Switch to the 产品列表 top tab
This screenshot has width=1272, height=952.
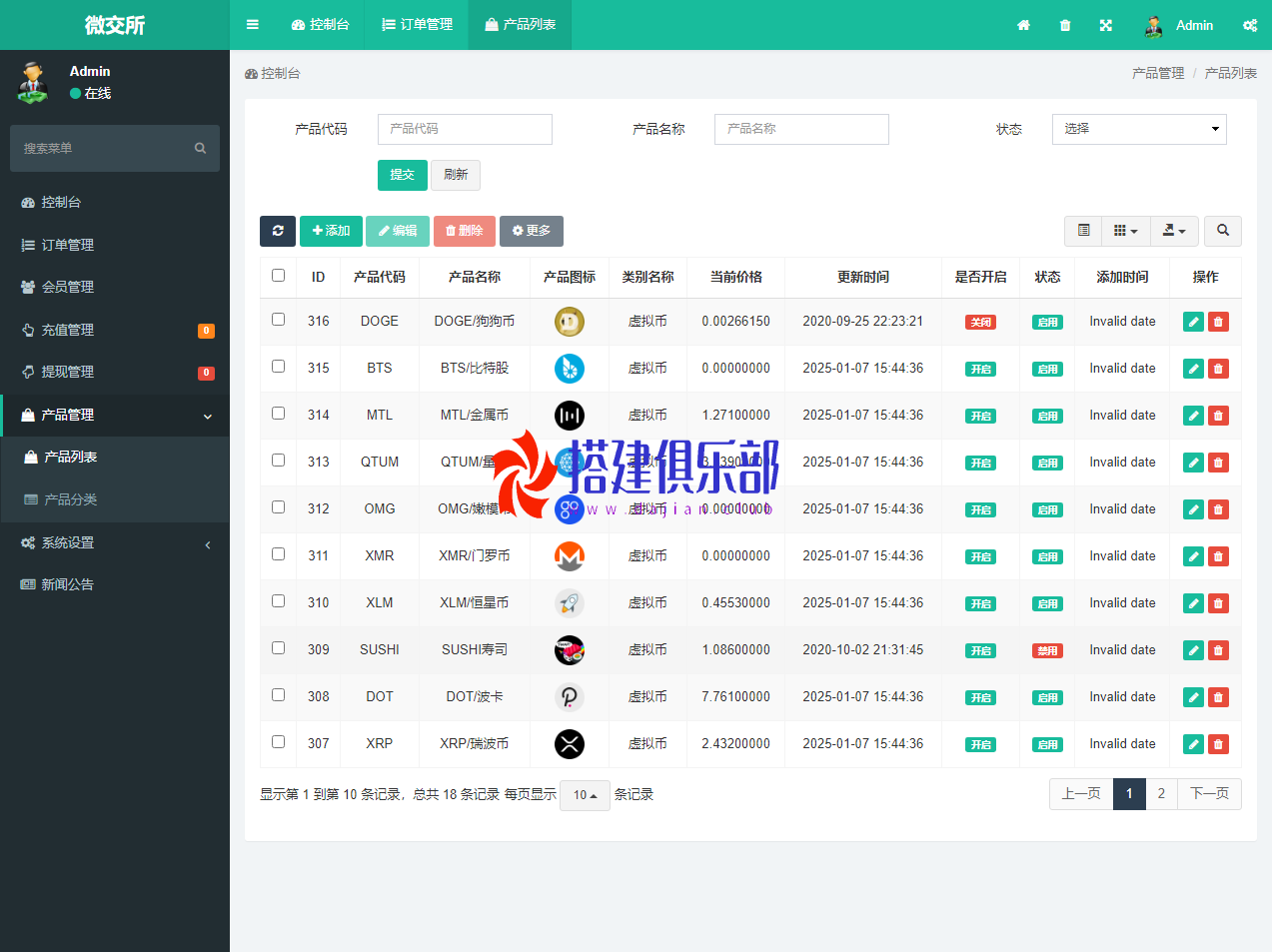521,25
